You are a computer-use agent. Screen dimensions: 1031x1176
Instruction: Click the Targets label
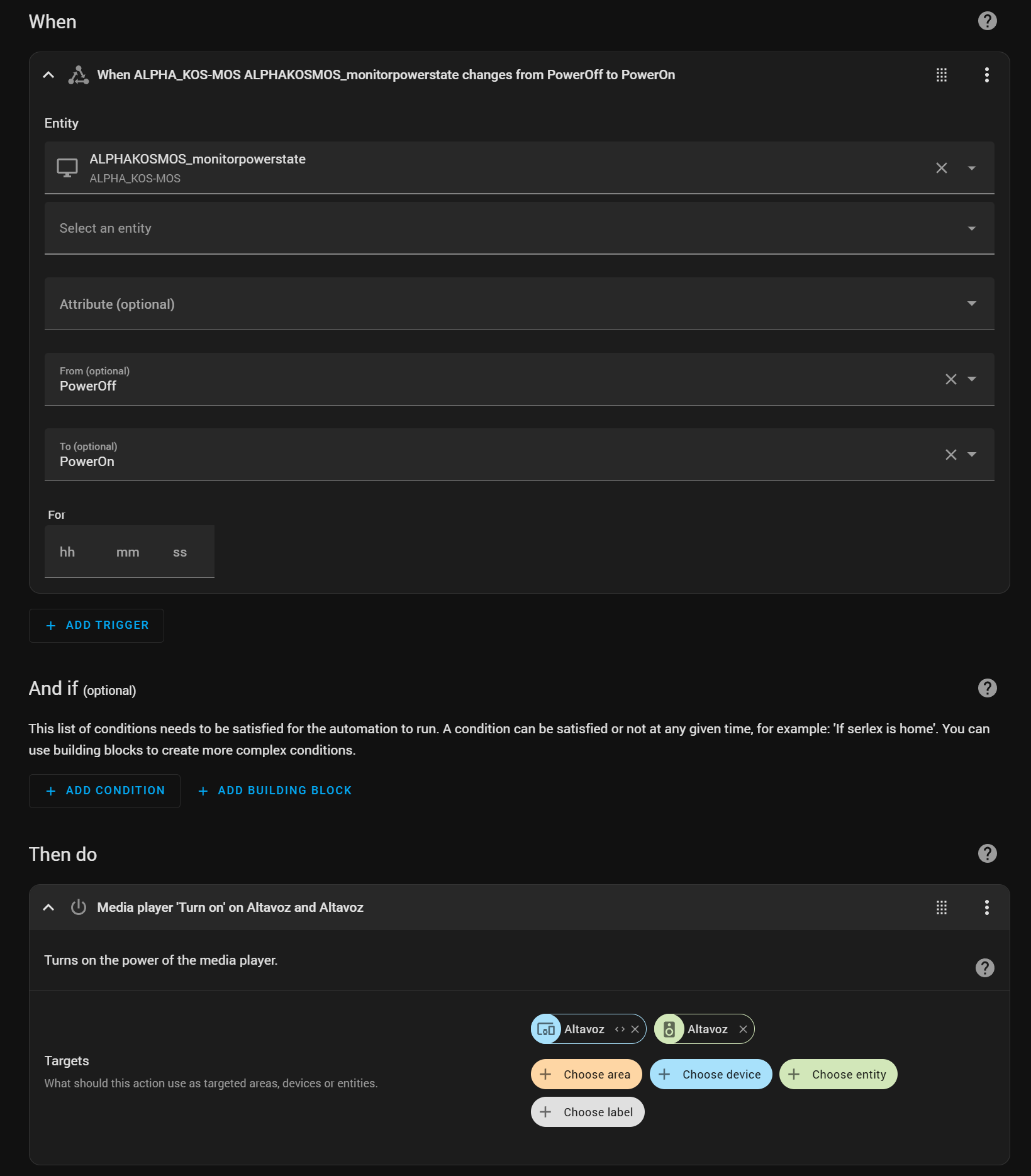(x=67, y=1061)
